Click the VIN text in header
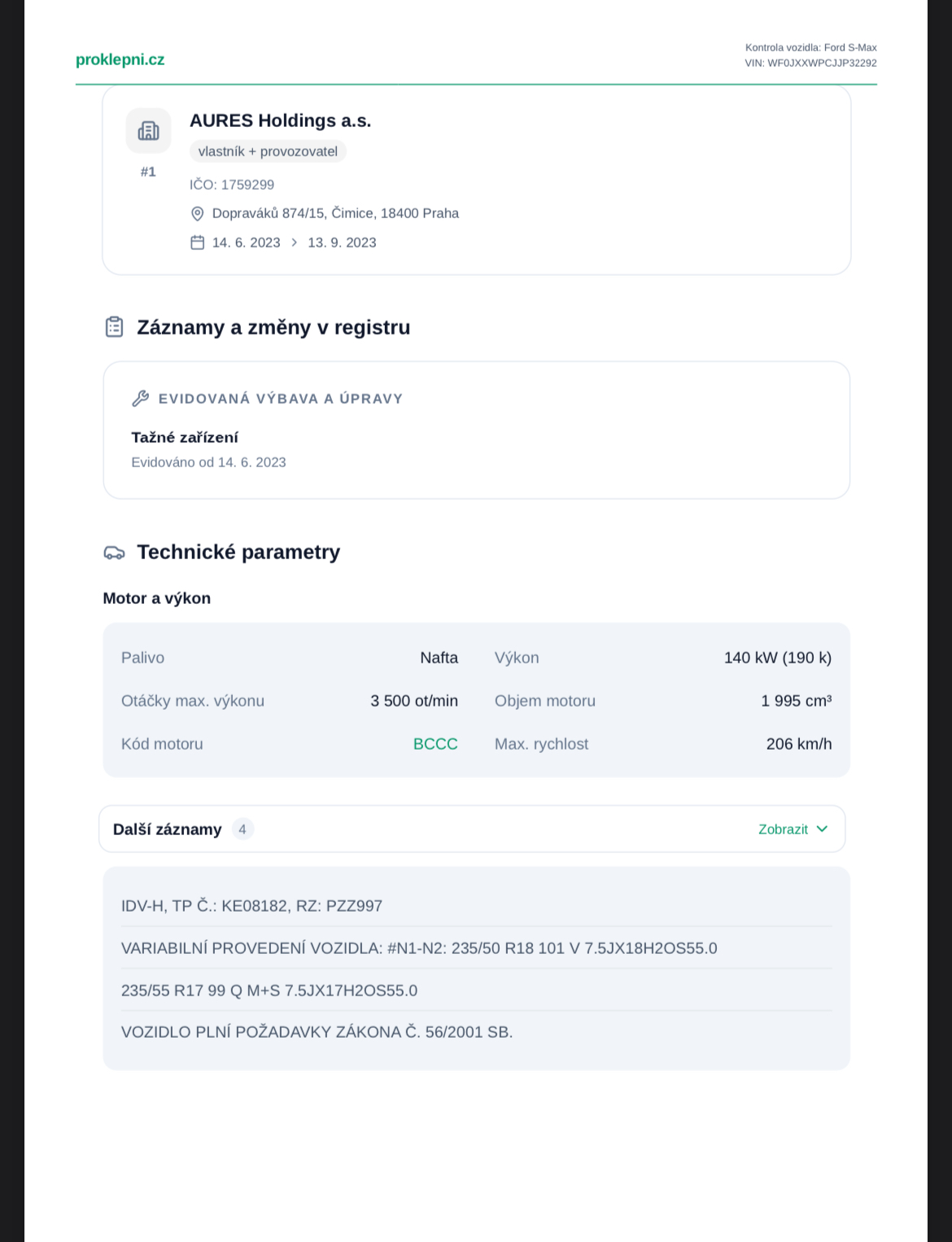This screenshot has height=1242, width=952. click(810, 63)
